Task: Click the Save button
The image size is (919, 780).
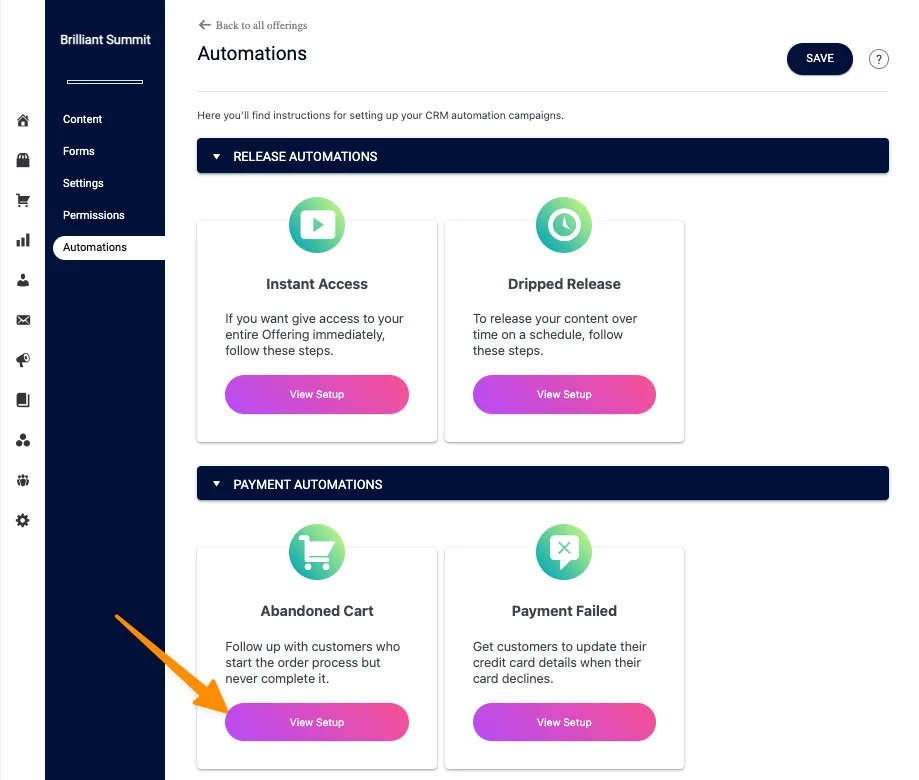Action: pos(819,59)
